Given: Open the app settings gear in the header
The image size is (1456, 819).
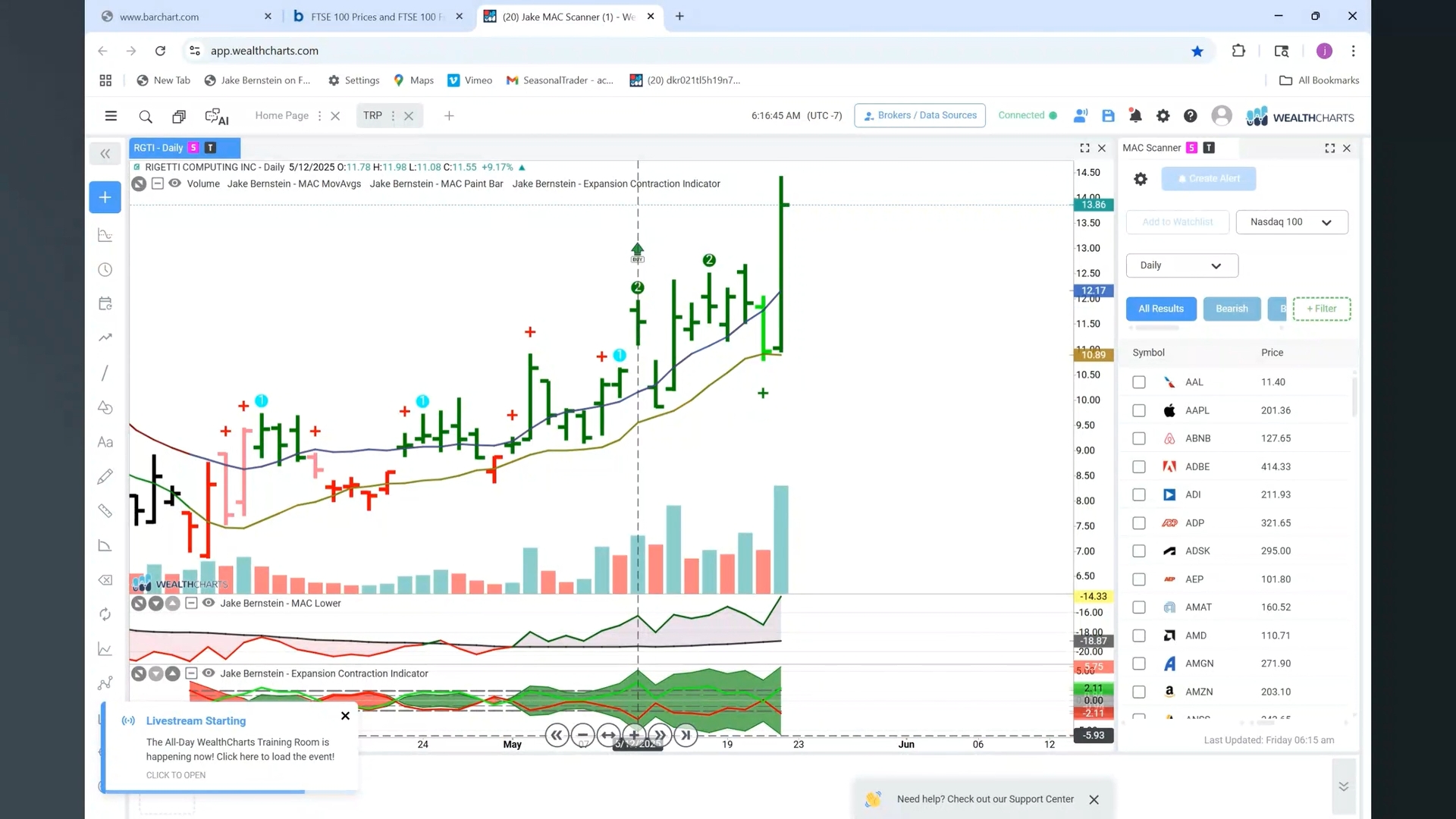Looking at the screenshot, I should 1163,116.
